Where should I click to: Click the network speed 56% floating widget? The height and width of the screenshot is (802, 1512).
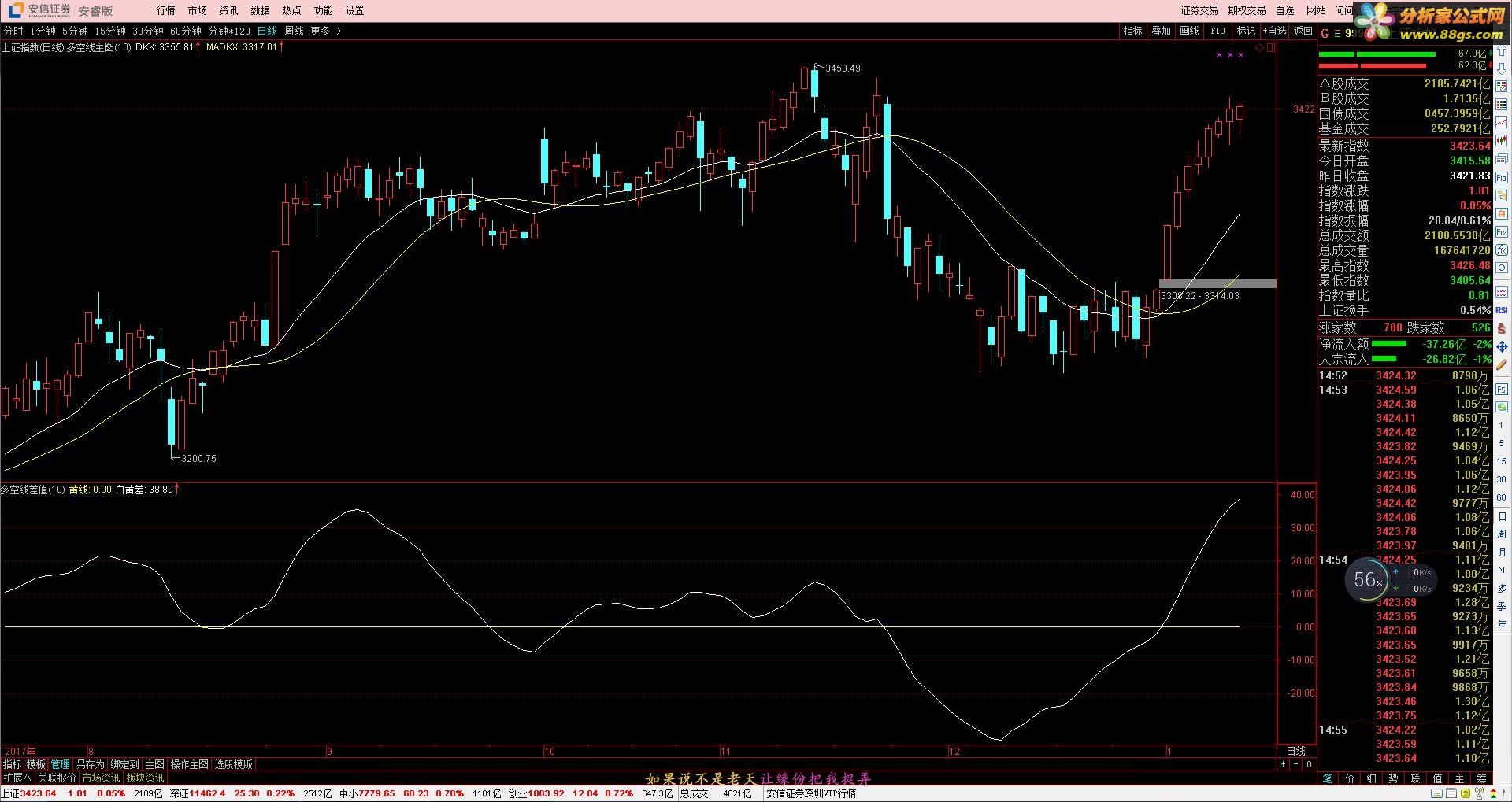click(x=1391, y=580)
